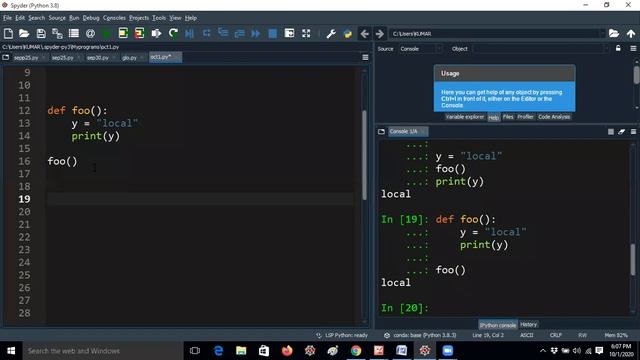The width and height of the screenshot is (640, 360).
Task: Open the Help pane options menu
Action: [x=633, y=49]
